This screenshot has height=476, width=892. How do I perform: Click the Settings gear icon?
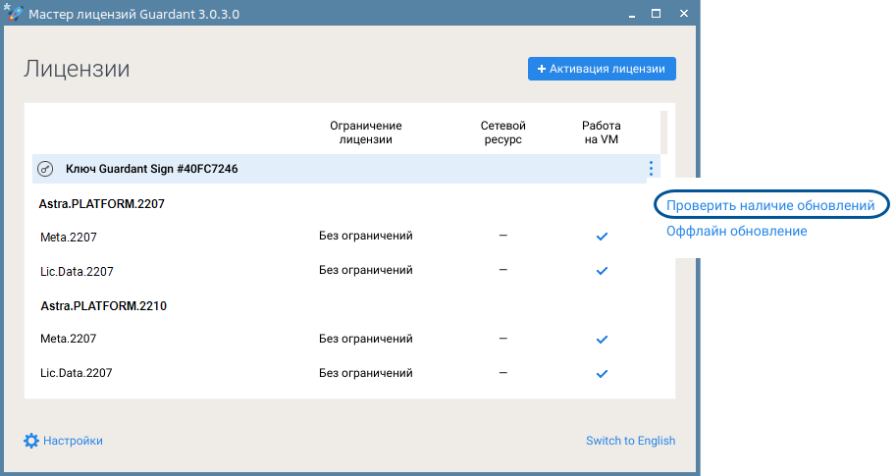(x=31, y=441)
